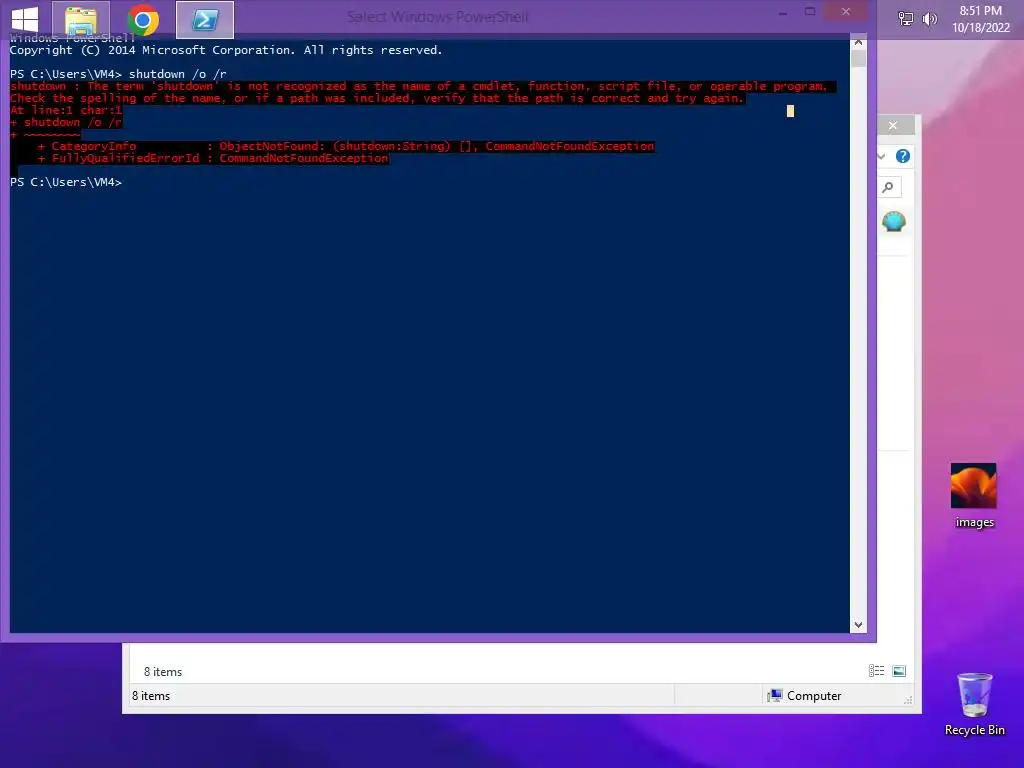This screenshot has height=768, width=1024.
Task: Minimize the PowerShell window
Action: coord(782,12)
